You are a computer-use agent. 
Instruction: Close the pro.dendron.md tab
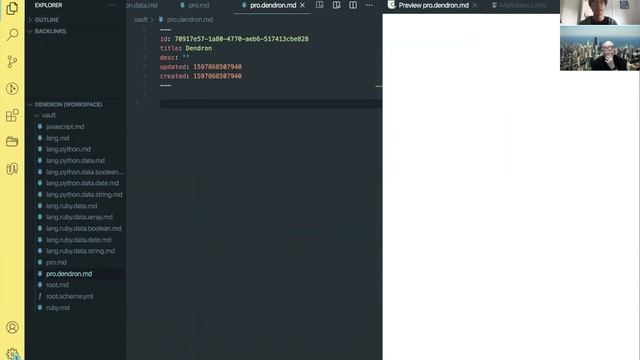coord(302,5)
